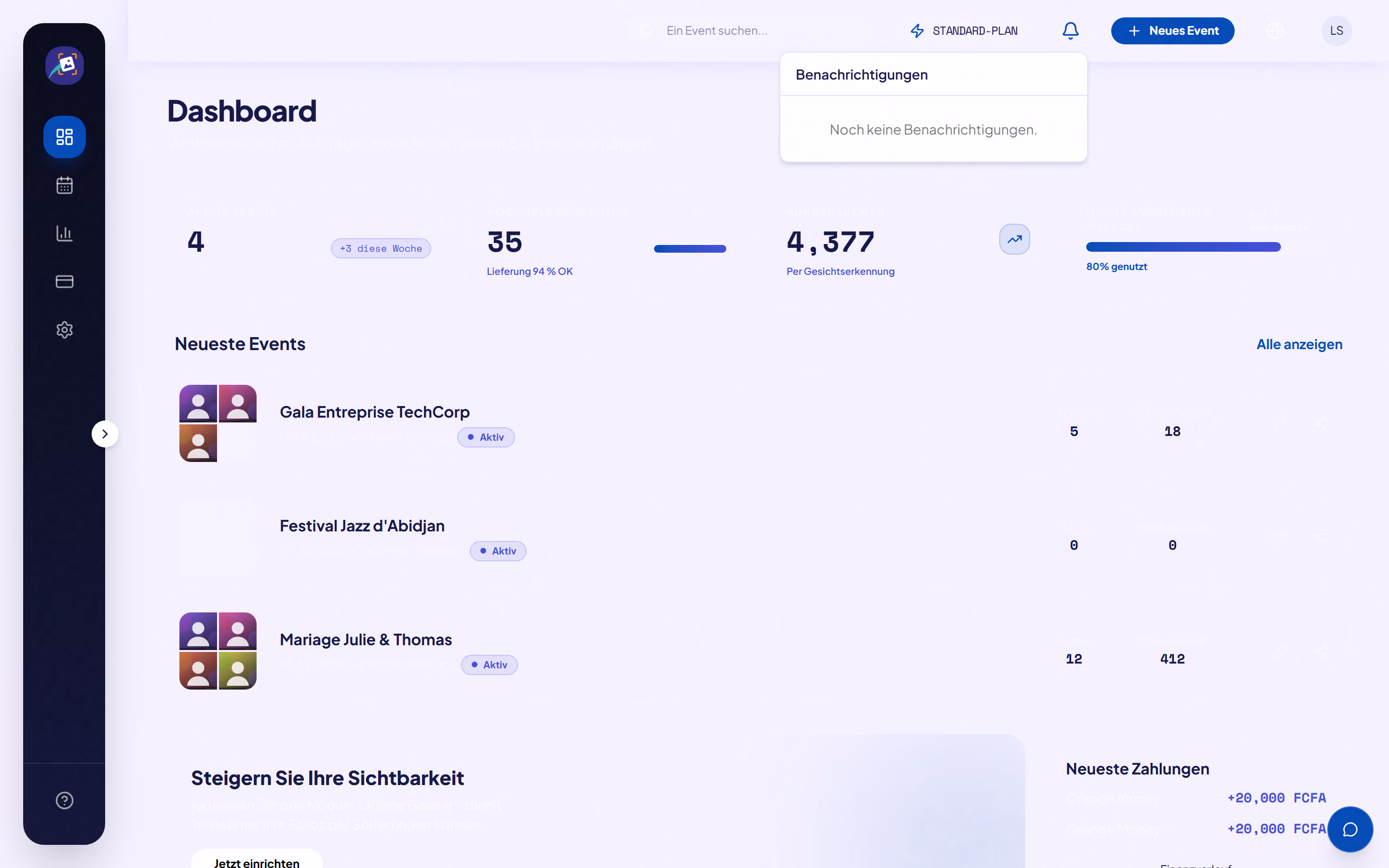
Task: Click the Dashboard page title
Action: click(x=242, y=111)
